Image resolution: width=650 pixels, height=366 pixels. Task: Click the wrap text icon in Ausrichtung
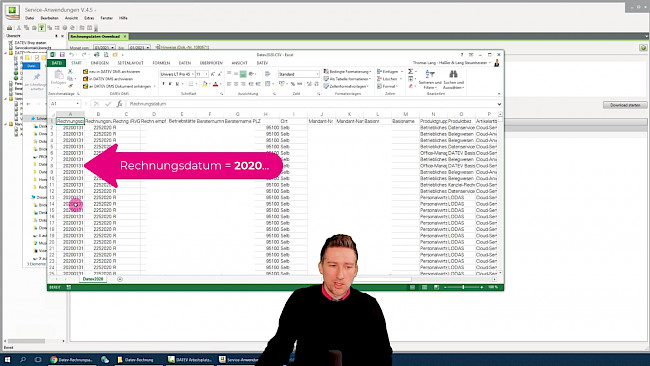(x=268, y=74)
